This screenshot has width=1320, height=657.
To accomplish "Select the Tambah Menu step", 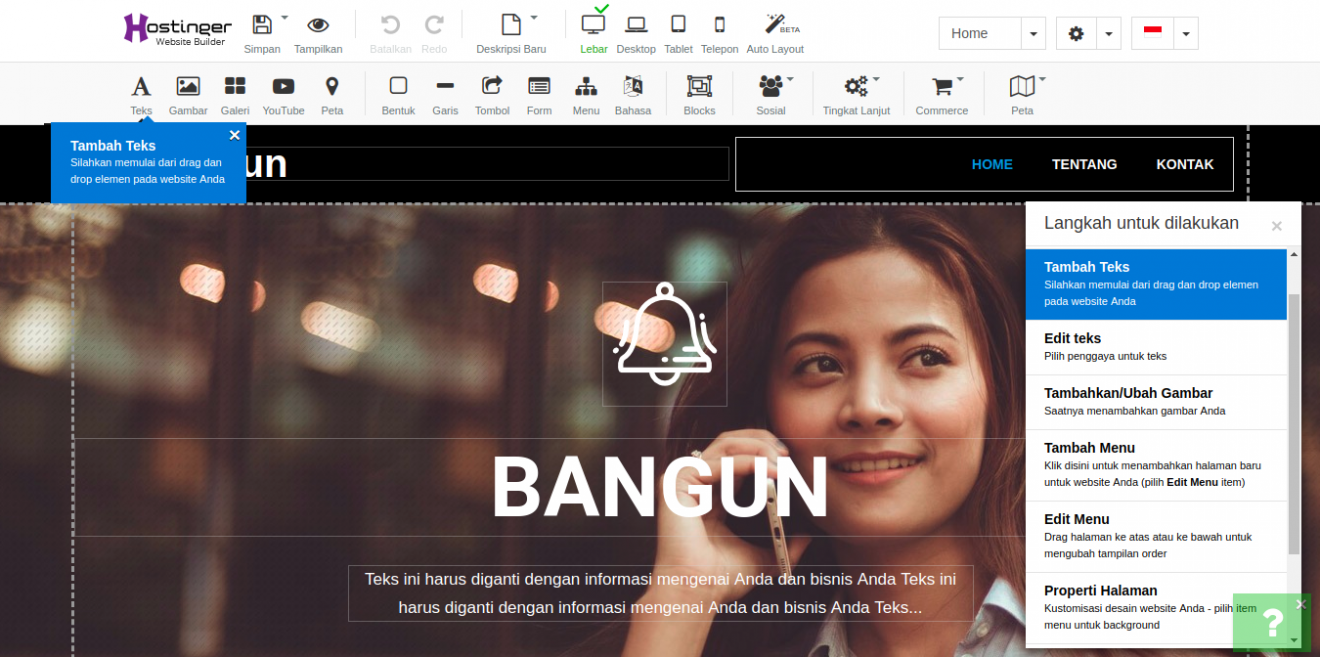I will (x=1156, y=465).
